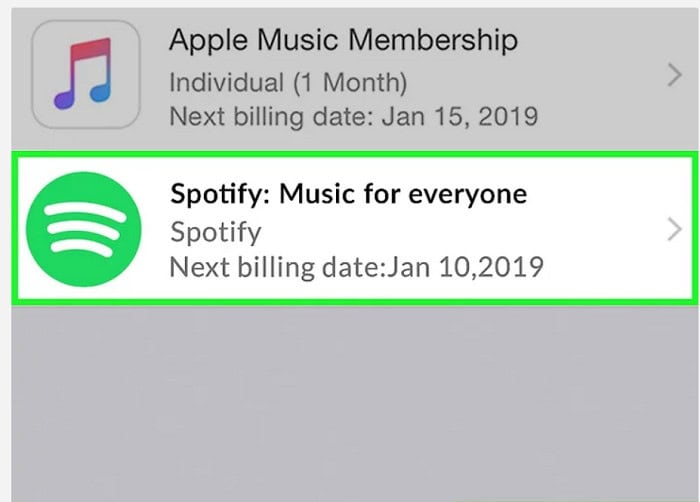The width and height of the screenshot is (700, 502).
Task: Click the white sound waves inside Spotify logo
Action: coord(84,229)
